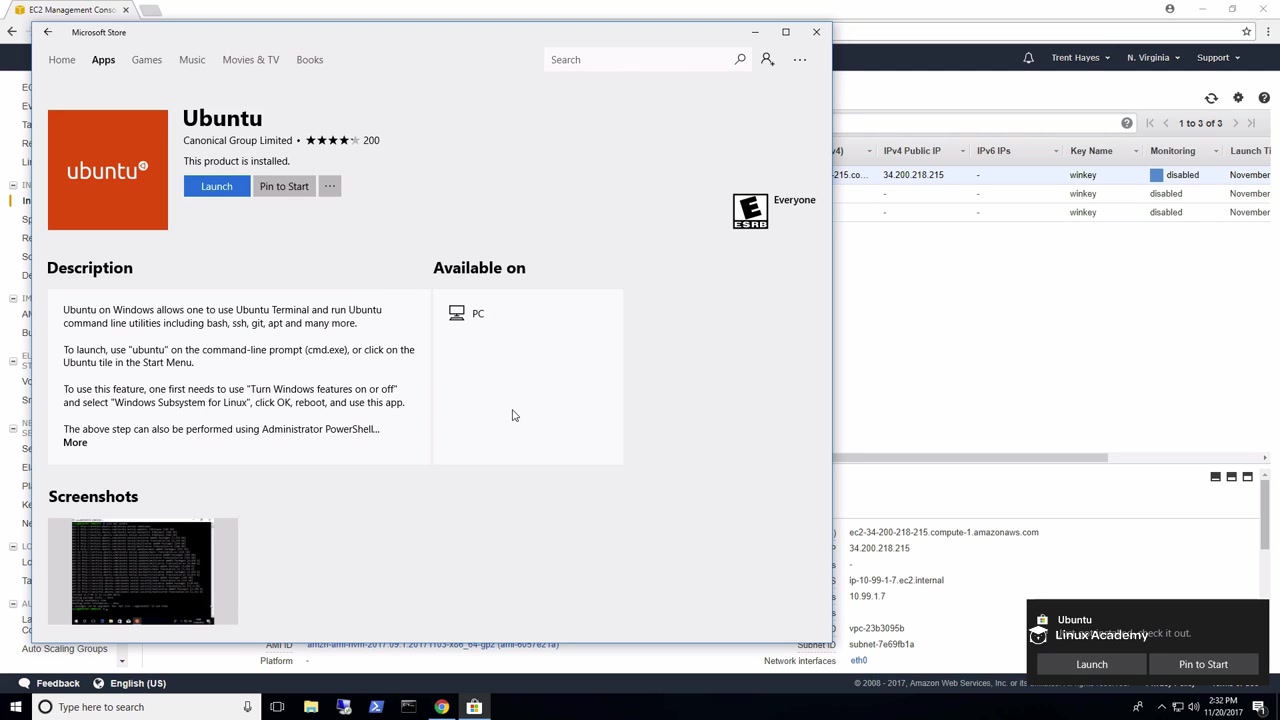
Task: Open the eth0 network interface link
Action: tap(859, 661)
